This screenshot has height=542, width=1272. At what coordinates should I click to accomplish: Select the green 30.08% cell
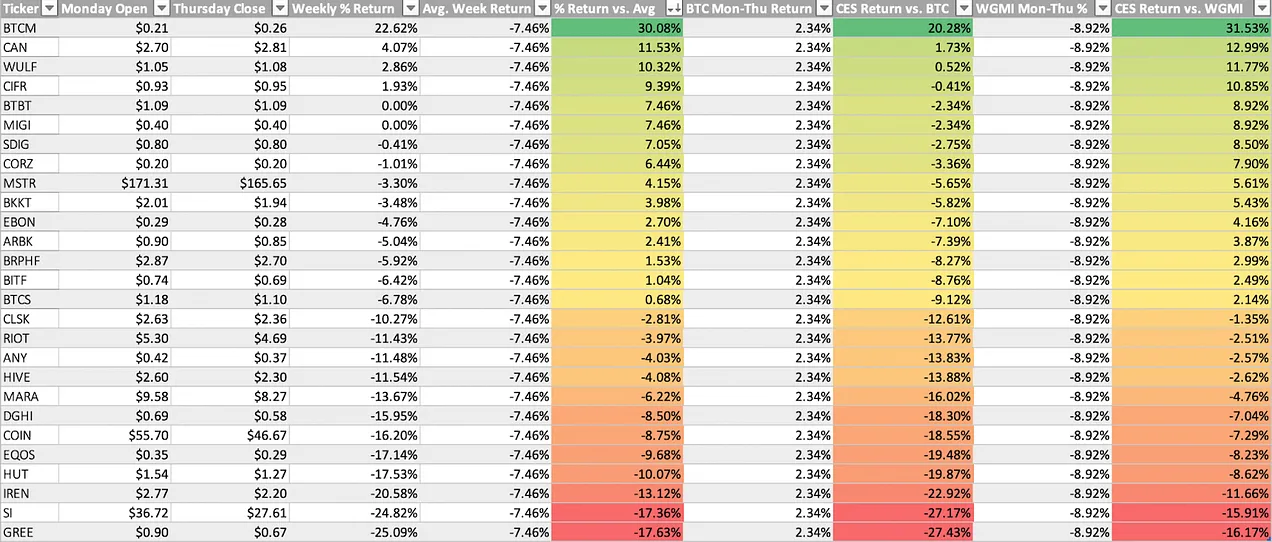tap(617, 28)
